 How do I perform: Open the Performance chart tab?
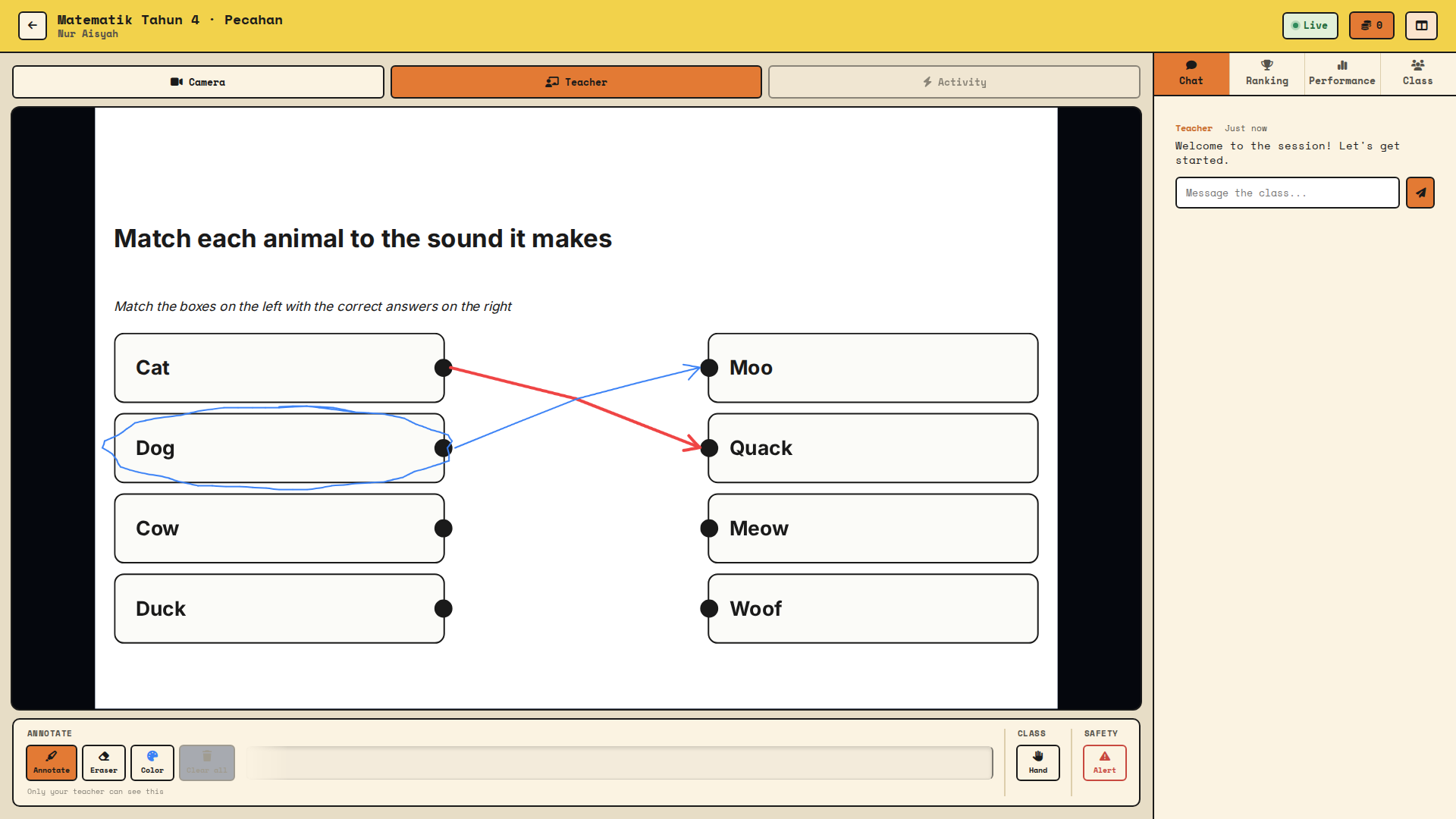[1341, 74]
